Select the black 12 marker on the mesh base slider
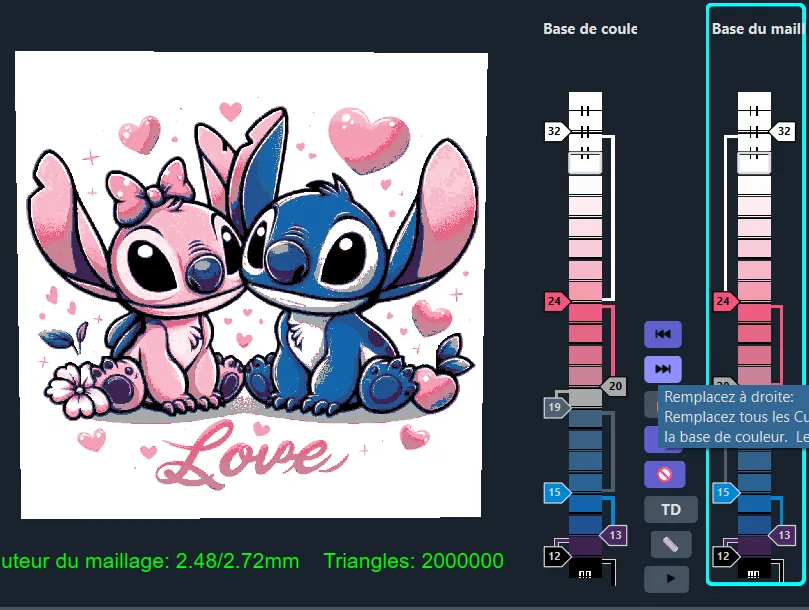 (726, 556)
